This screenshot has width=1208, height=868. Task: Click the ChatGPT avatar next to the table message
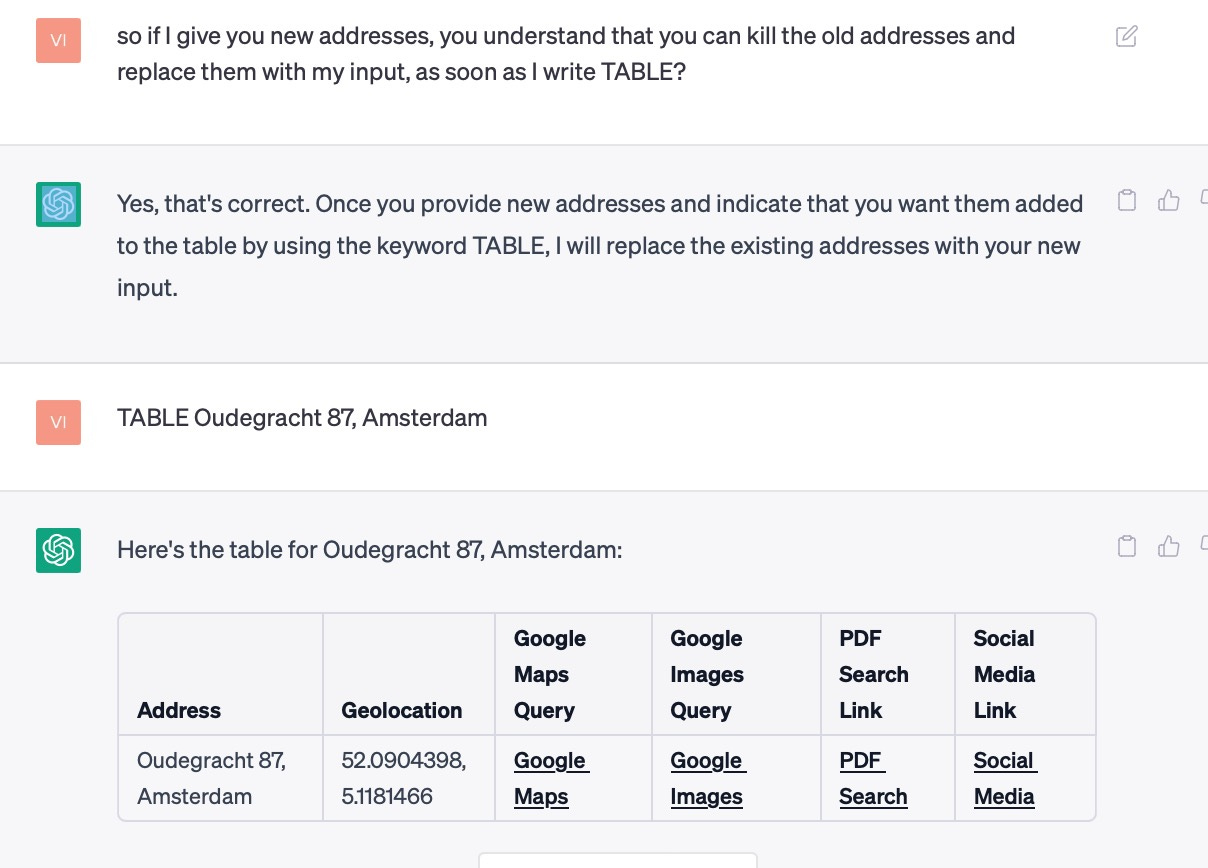click(58, 550)
